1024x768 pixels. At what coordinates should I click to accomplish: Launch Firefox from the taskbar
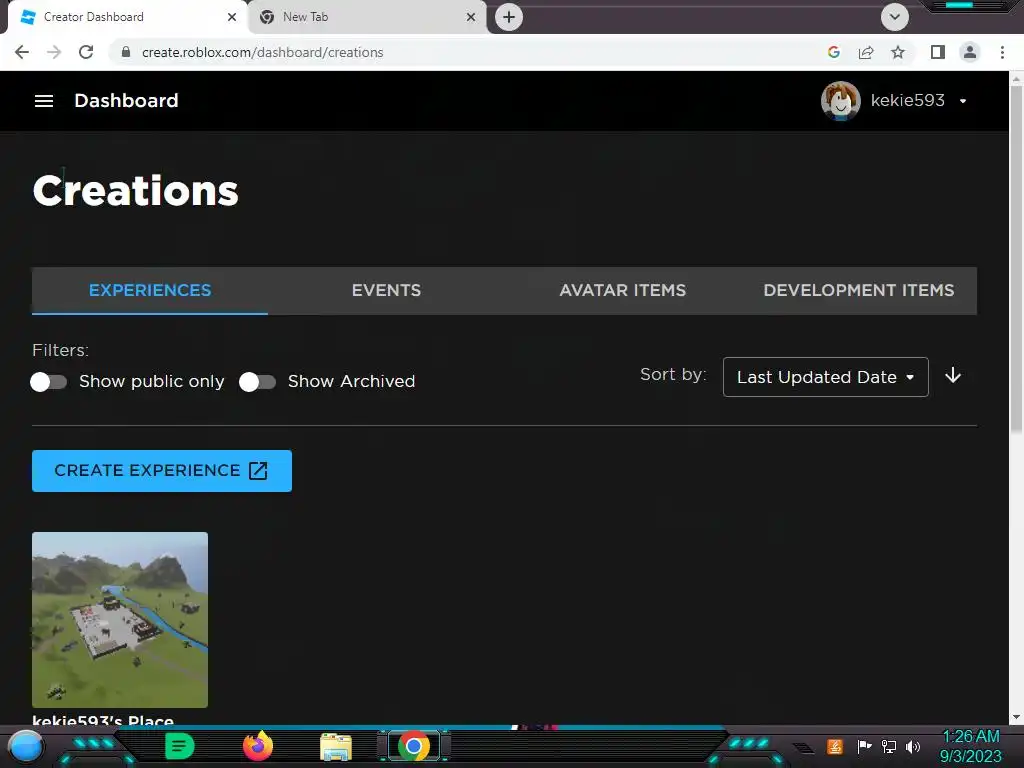[258, 746]
